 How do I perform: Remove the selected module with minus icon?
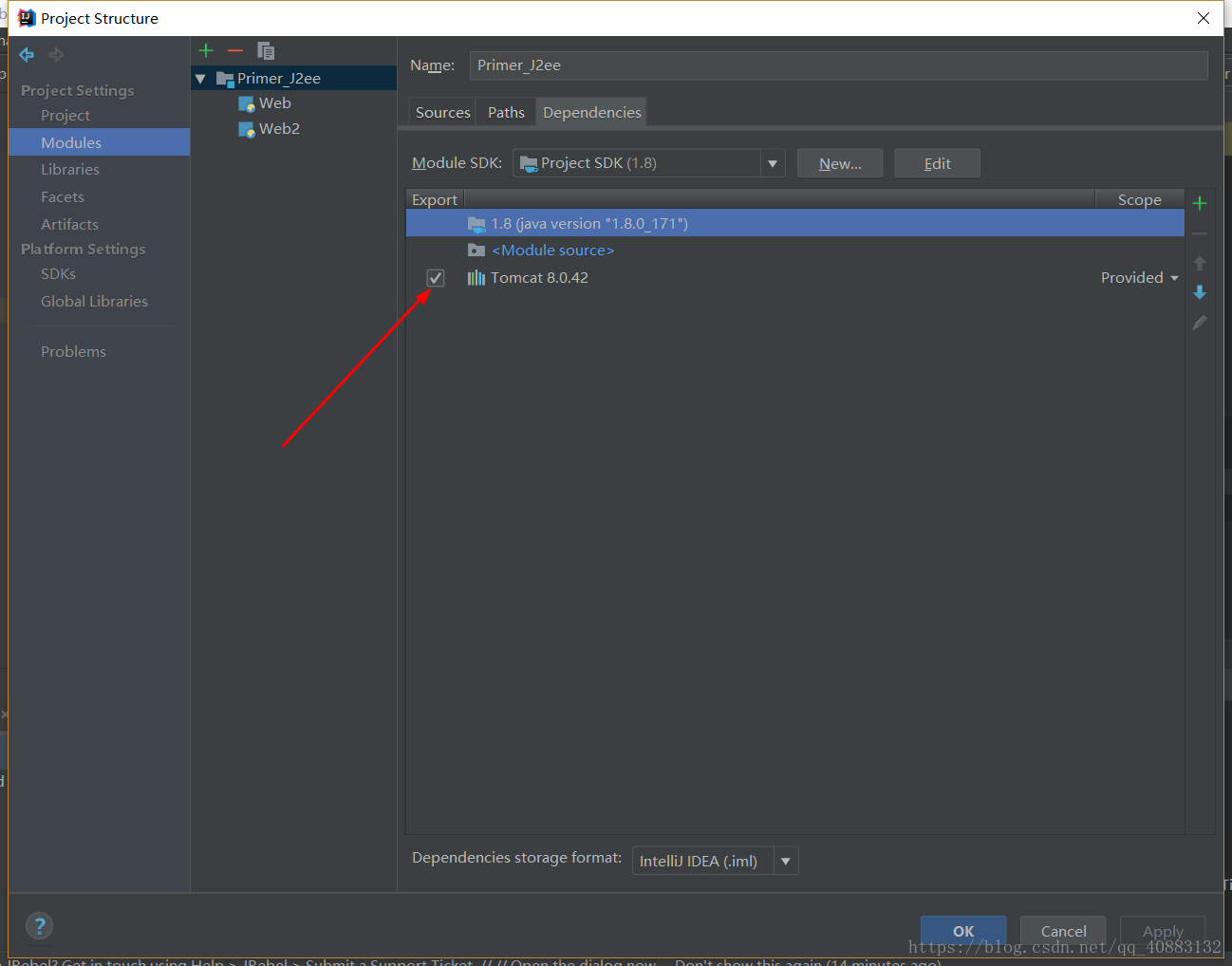pos(235,50)
